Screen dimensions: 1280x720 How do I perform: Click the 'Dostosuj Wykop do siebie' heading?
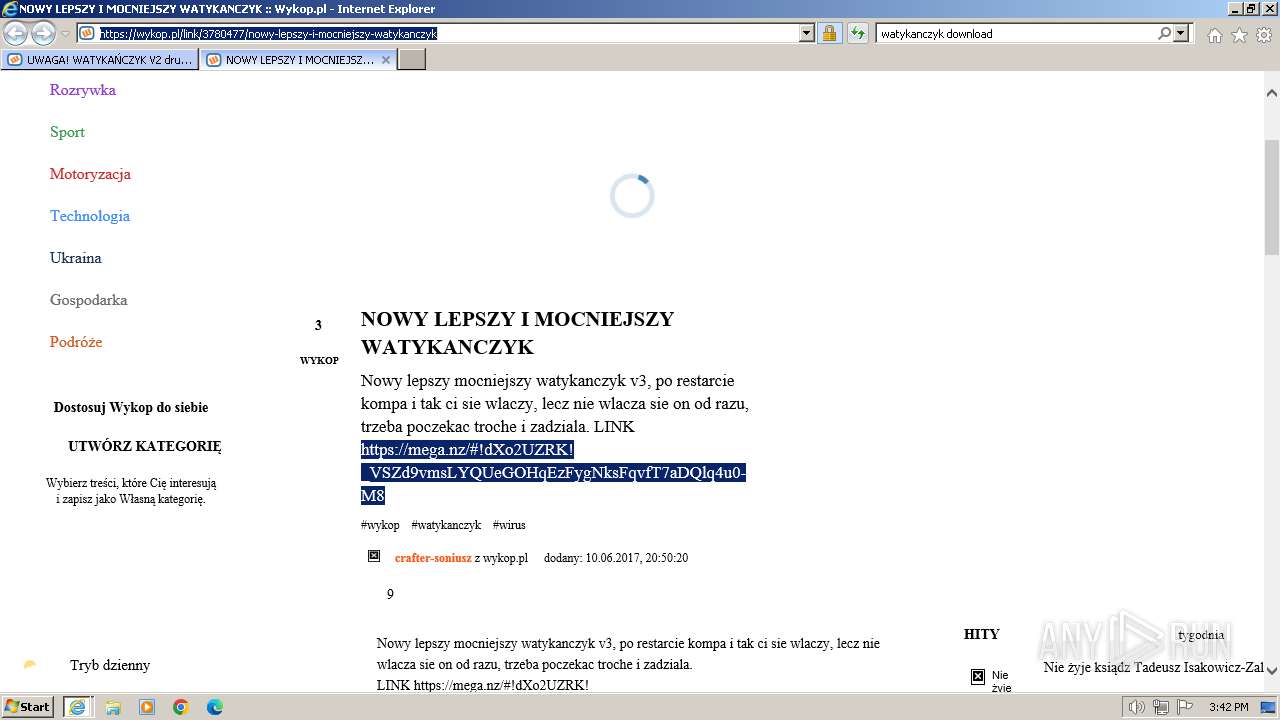[x=131, y=408]
